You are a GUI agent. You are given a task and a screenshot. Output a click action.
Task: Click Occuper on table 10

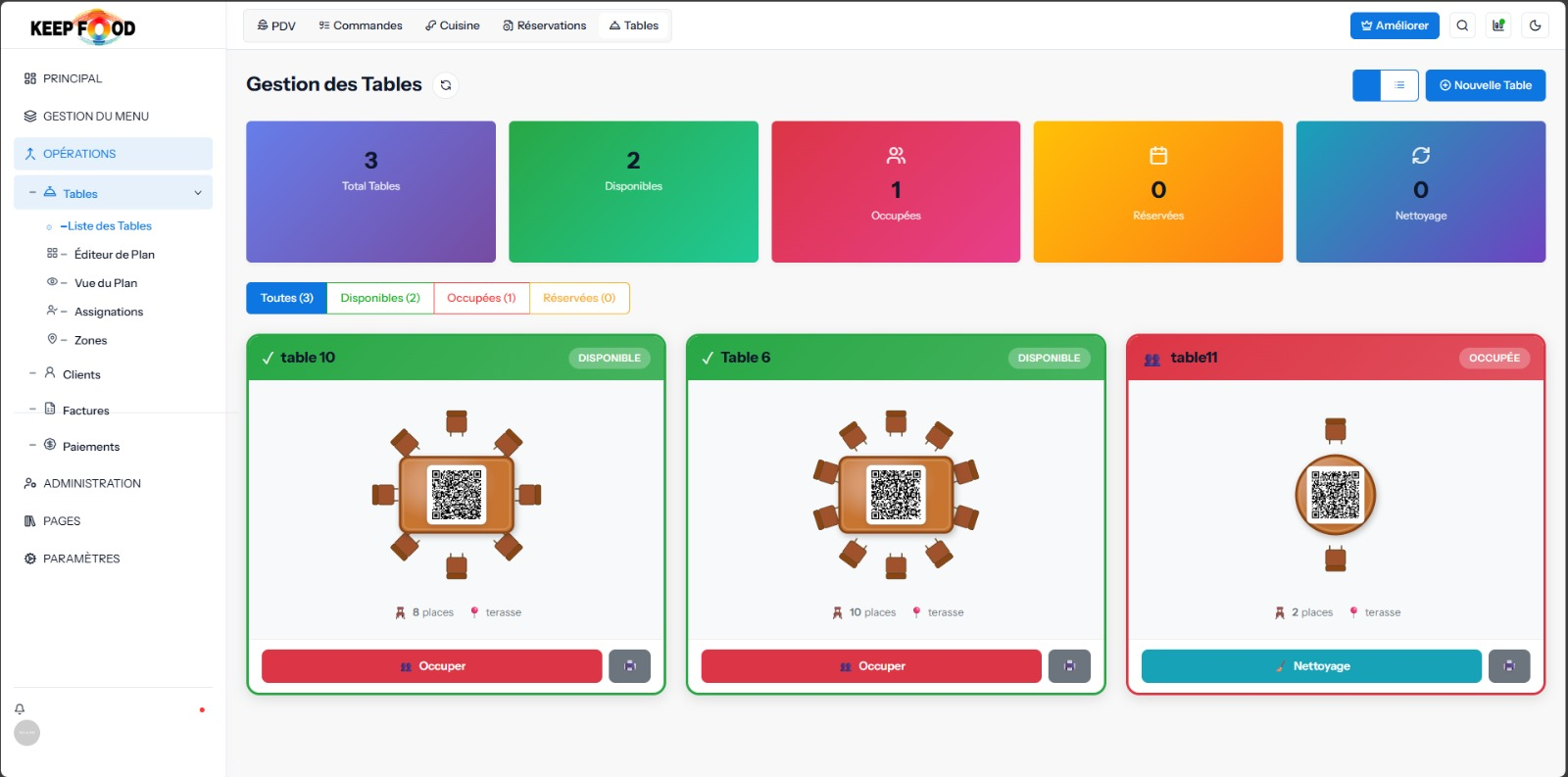point(432,666)
